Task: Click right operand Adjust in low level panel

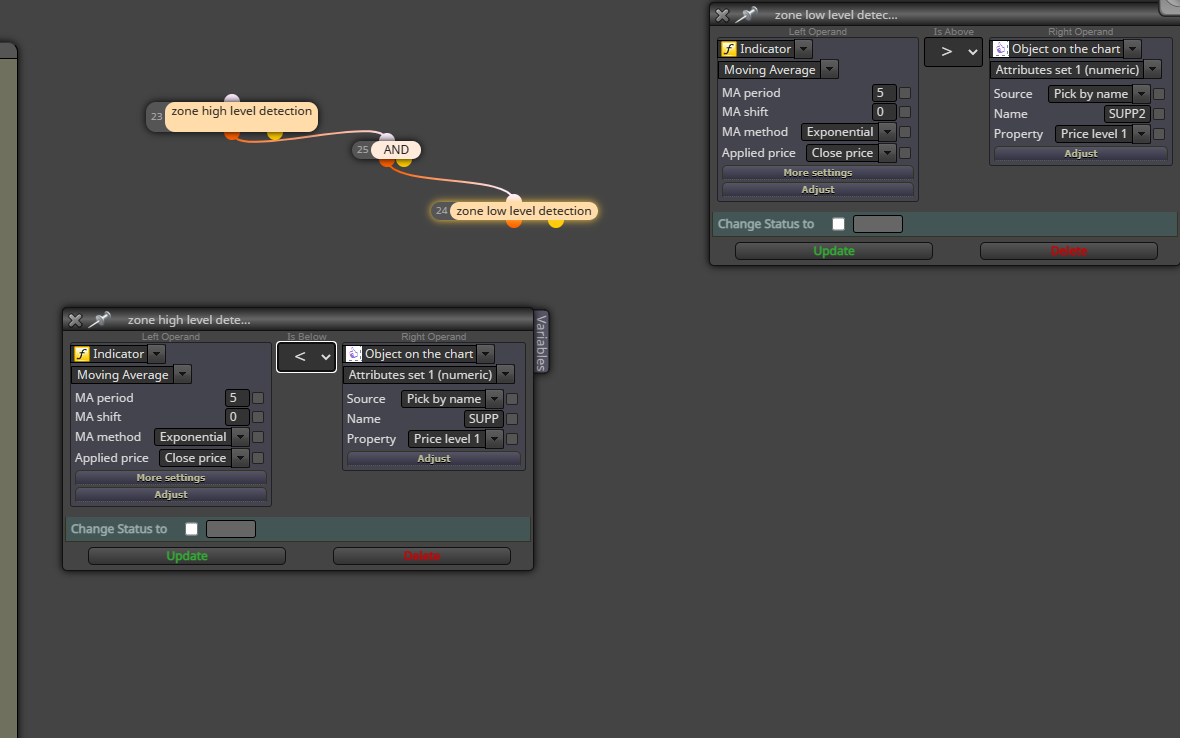Action: pyautogui.click(x=1081, y=153)
